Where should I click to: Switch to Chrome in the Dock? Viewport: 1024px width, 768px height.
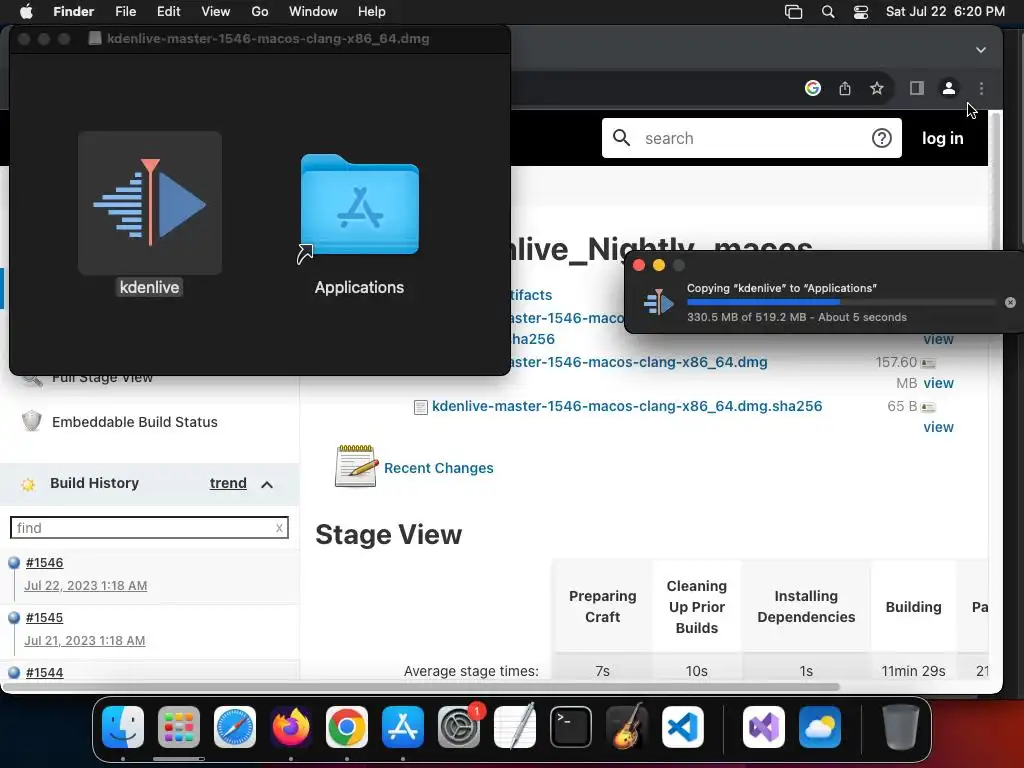[x=347, y=727]
